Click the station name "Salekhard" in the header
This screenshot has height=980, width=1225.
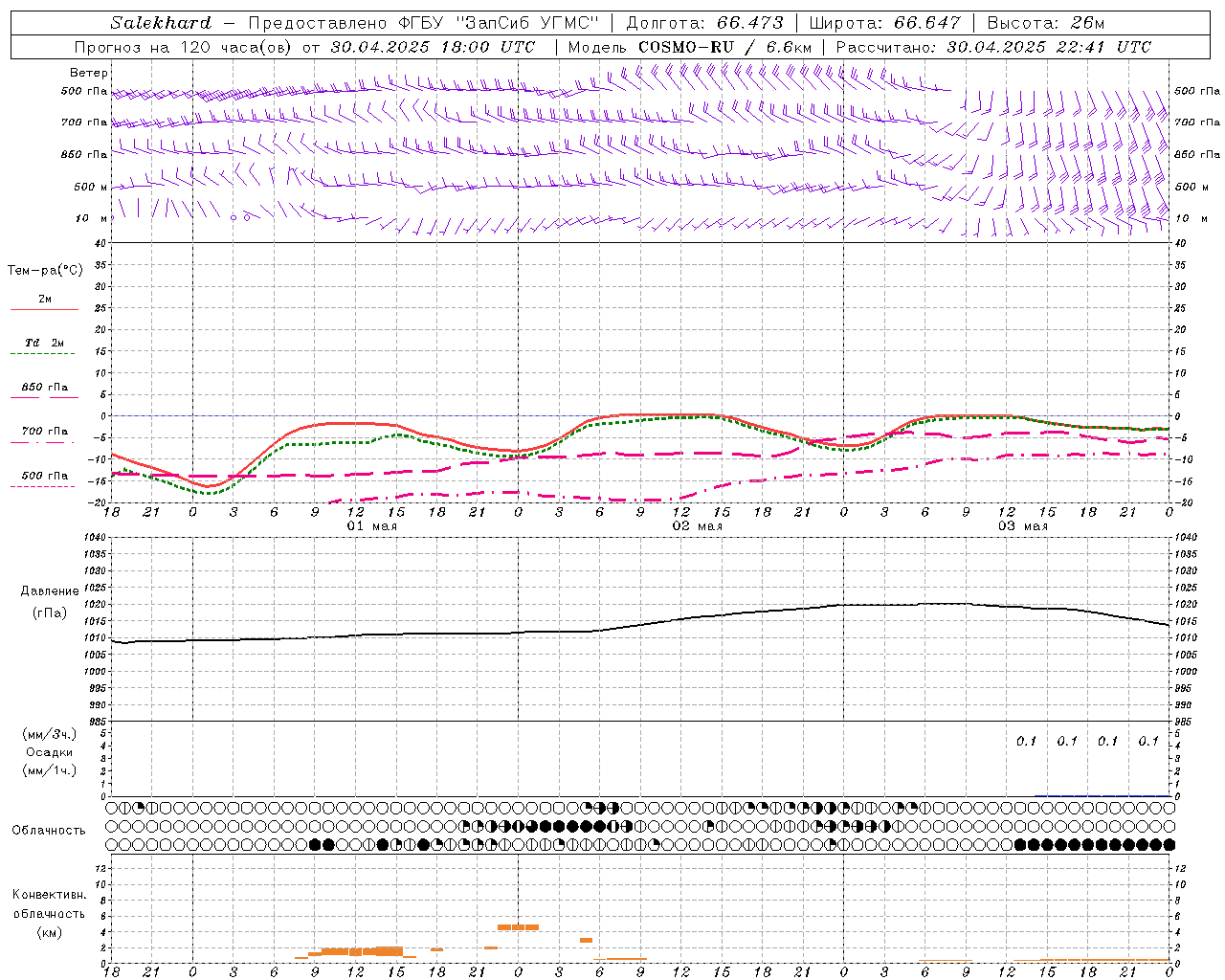coord(160,23)
